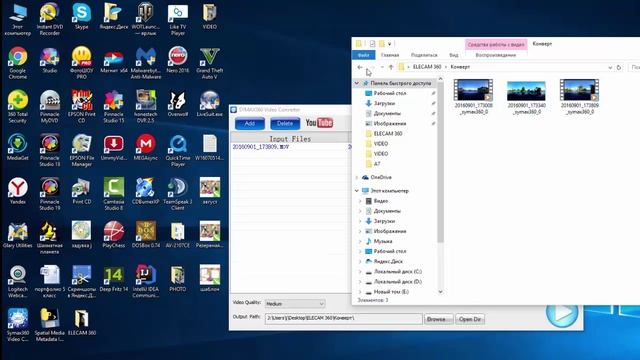Click the IntelliJ IDEA Community icon

click(x=146, y=281)
